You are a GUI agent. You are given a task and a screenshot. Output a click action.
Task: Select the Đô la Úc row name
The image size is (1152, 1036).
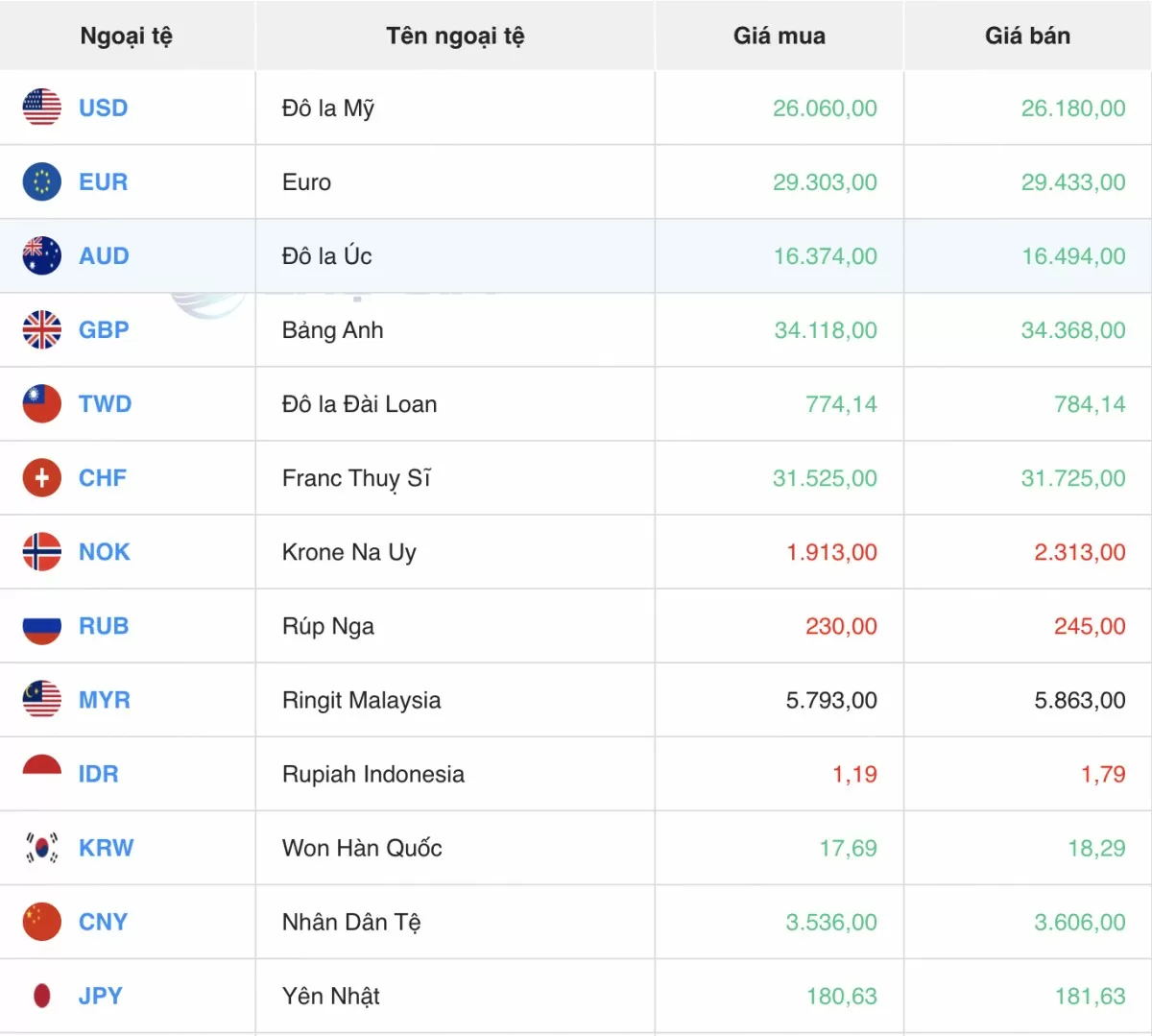[326, 256]
